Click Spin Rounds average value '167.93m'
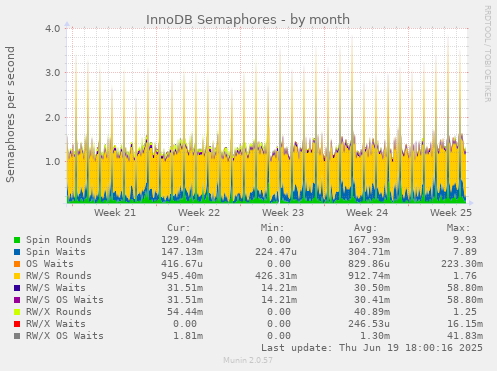The image size is (497, 371). click(x=369, y=240)
